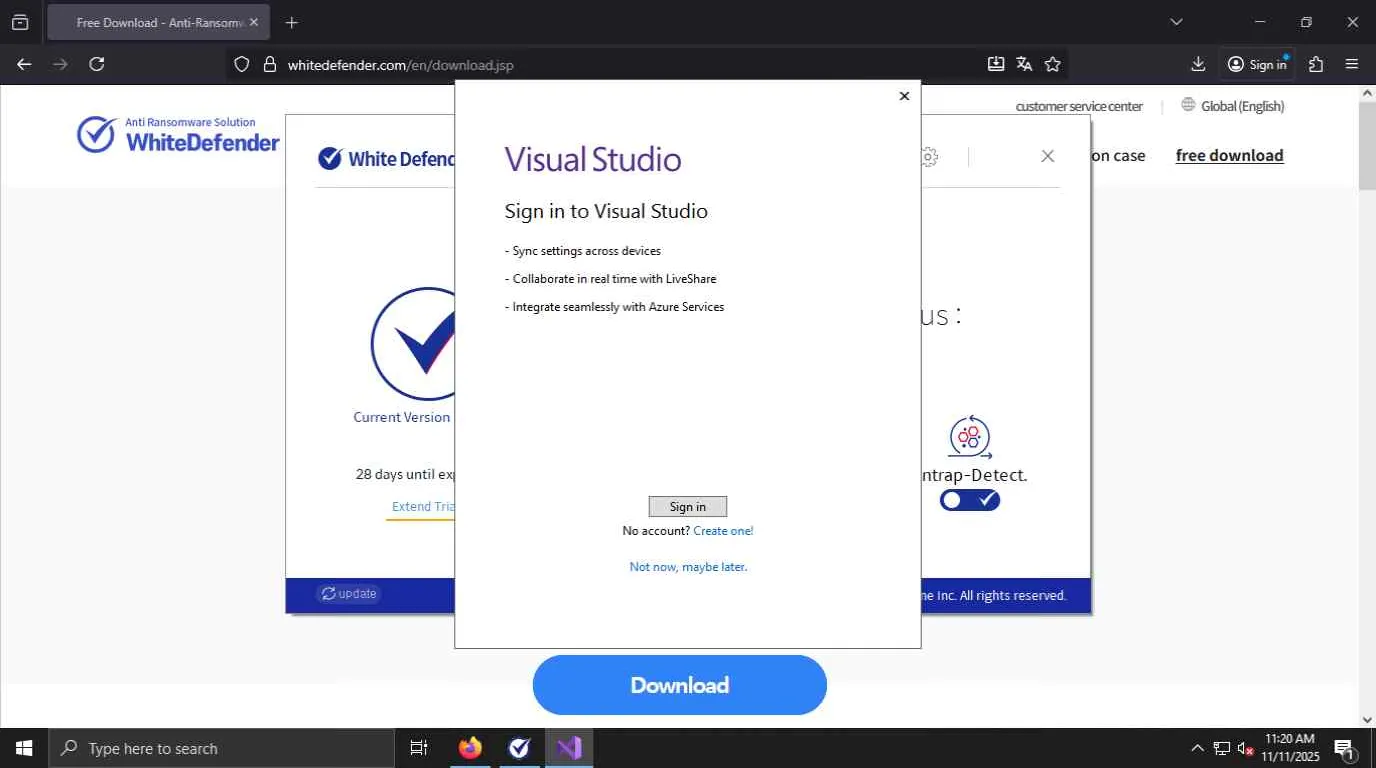
Task: Open the 'free download' page menu item
Action: pyautogui.click(x=1229, y=156)
